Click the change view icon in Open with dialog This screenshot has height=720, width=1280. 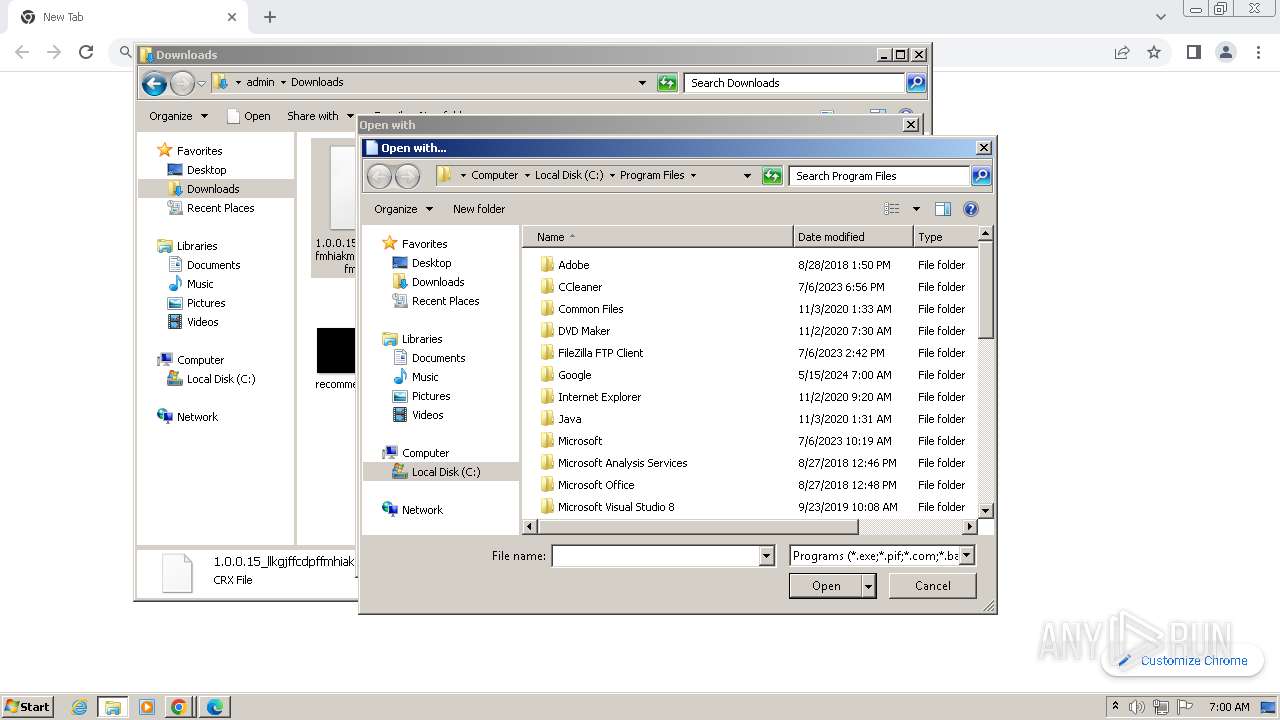[892, 209]
